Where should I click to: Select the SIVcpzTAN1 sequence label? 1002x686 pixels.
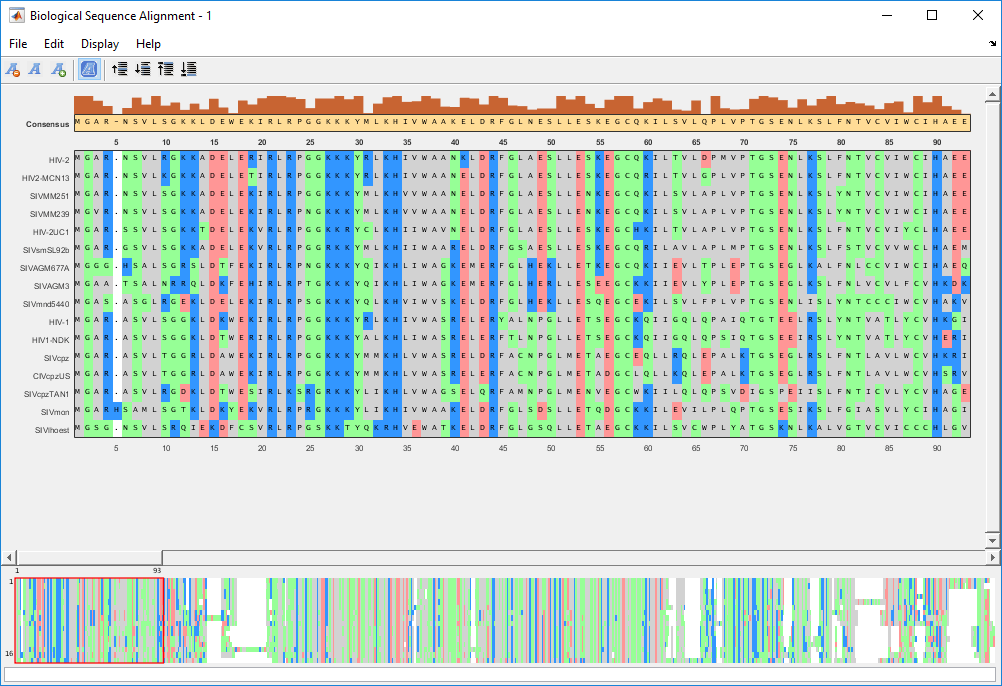45,394
